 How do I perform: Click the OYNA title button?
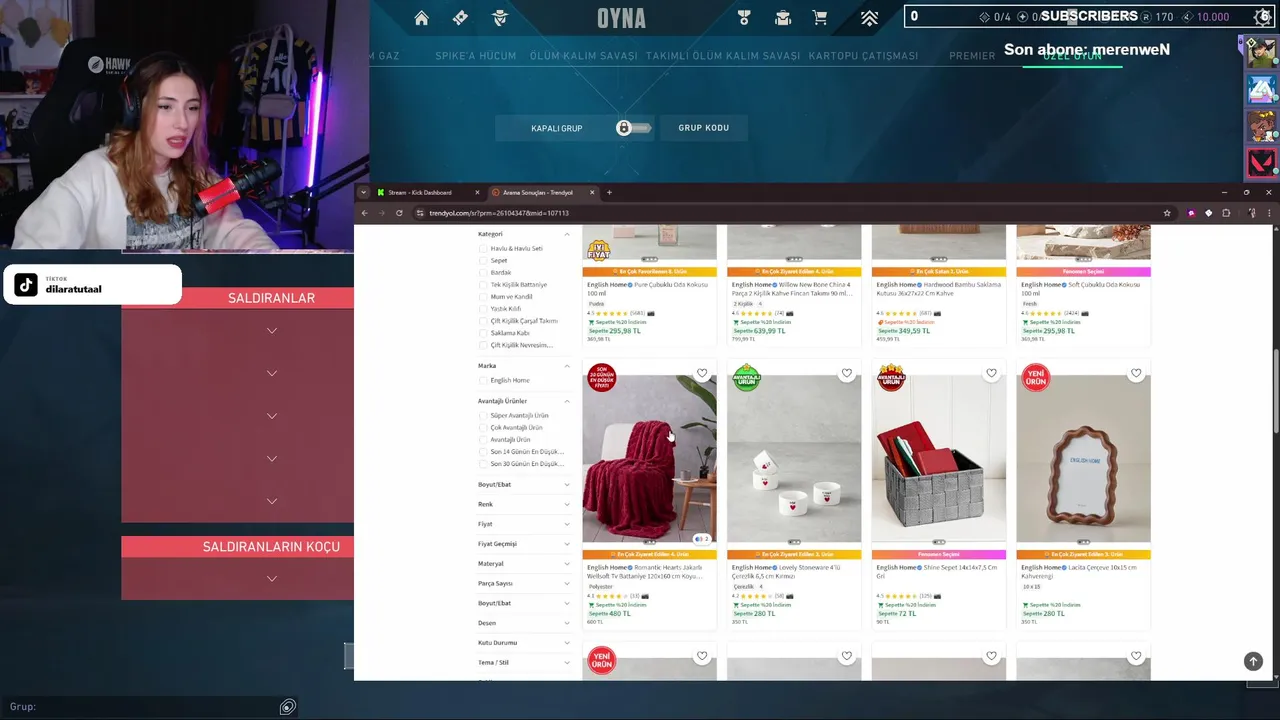622,18
